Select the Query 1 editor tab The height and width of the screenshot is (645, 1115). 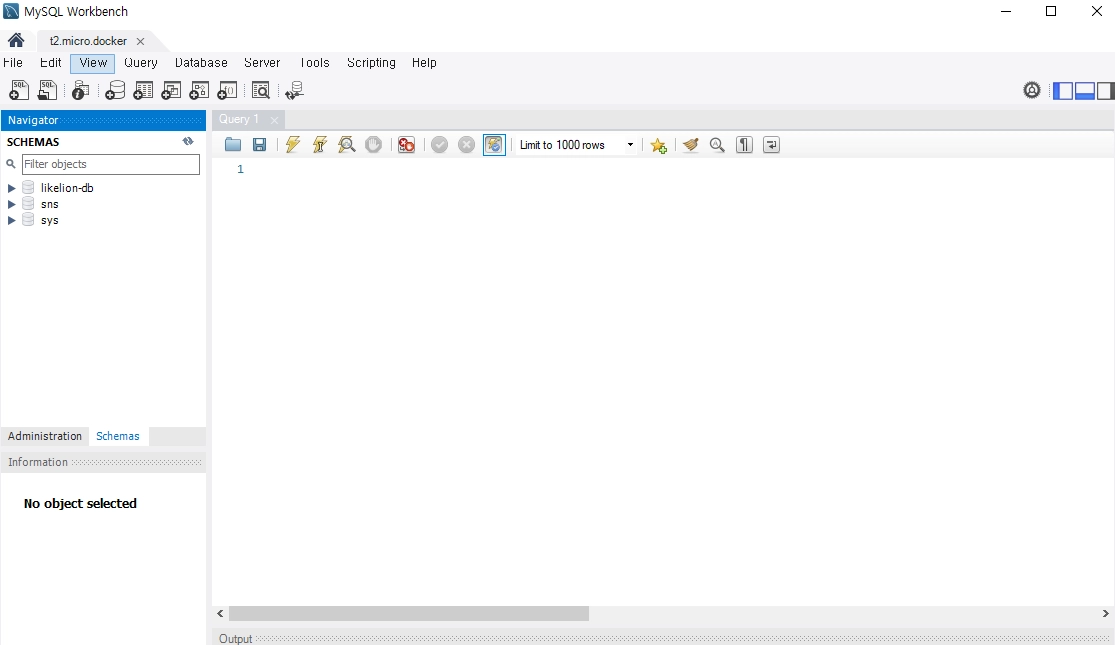click(239, 119)
